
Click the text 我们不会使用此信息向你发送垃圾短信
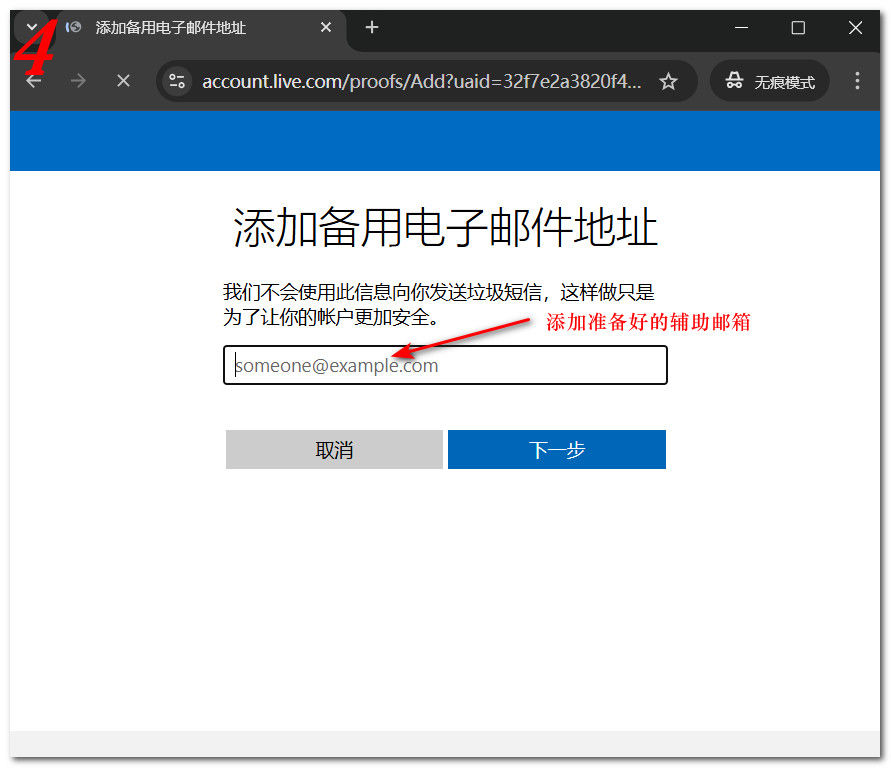tap(382, 292)
